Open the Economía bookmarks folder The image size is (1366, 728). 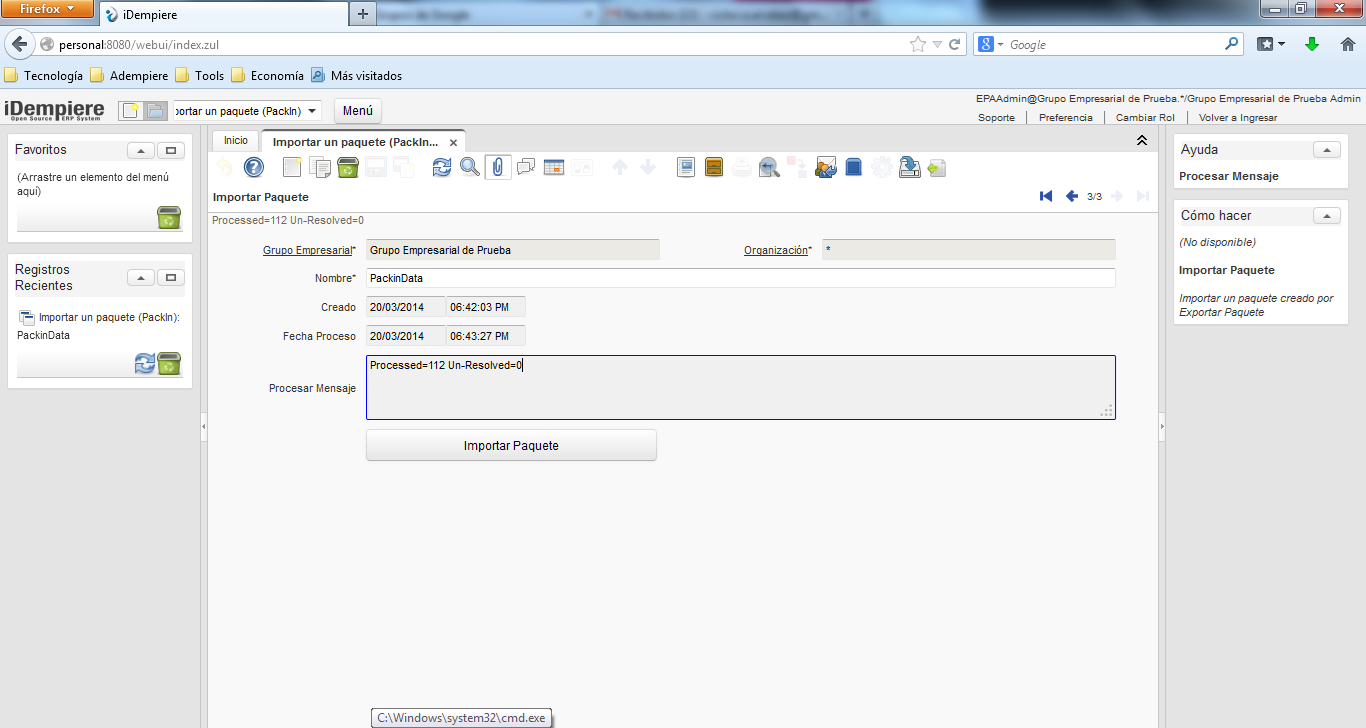click(x=267, y=75)
